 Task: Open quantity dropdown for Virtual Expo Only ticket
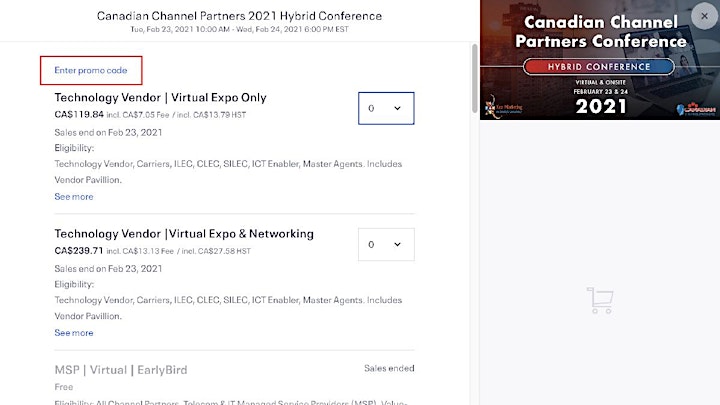pos(386,108)
